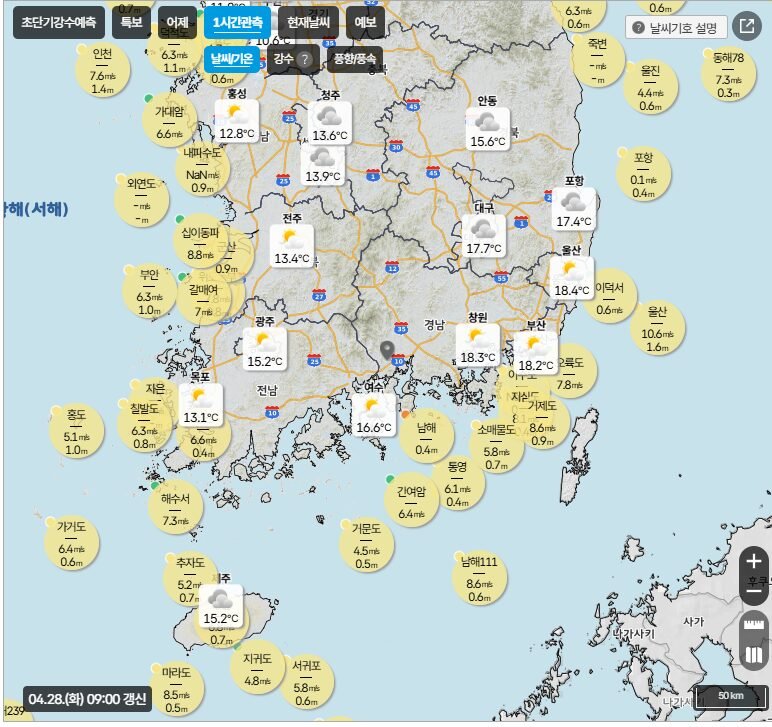The width and height of the screenshot is (772, 727).
Task: Toggle the 날씨/기온 layer
Action: (232, 59)
